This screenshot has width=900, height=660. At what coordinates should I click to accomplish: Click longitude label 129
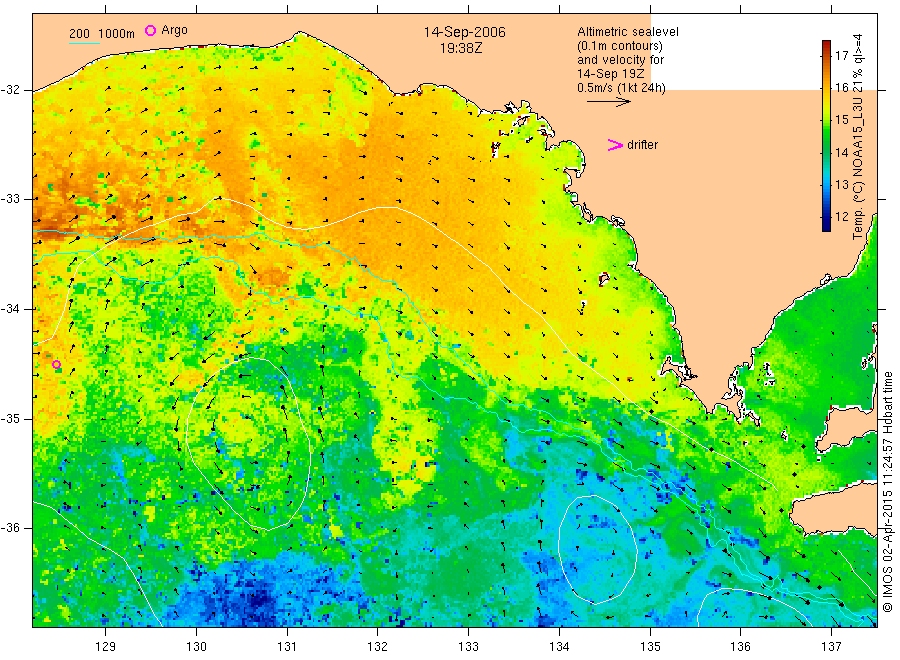(x=106, y=647)
